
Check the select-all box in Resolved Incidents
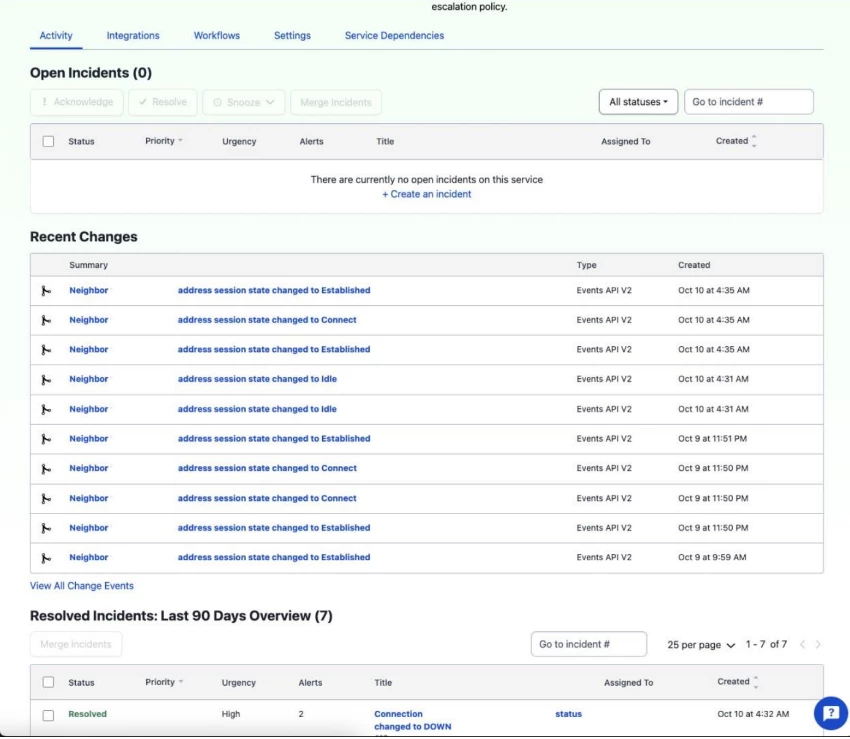point(48,682)
